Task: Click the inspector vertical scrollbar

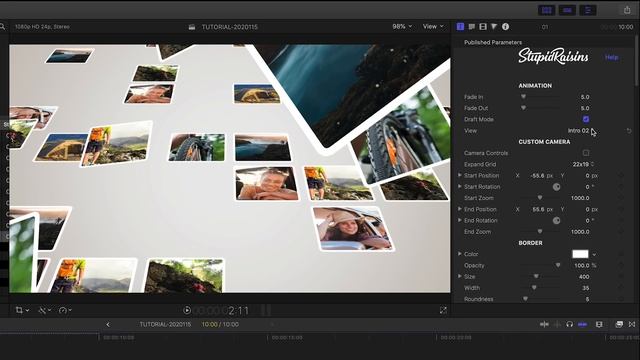Action: (x=637, y=61)
